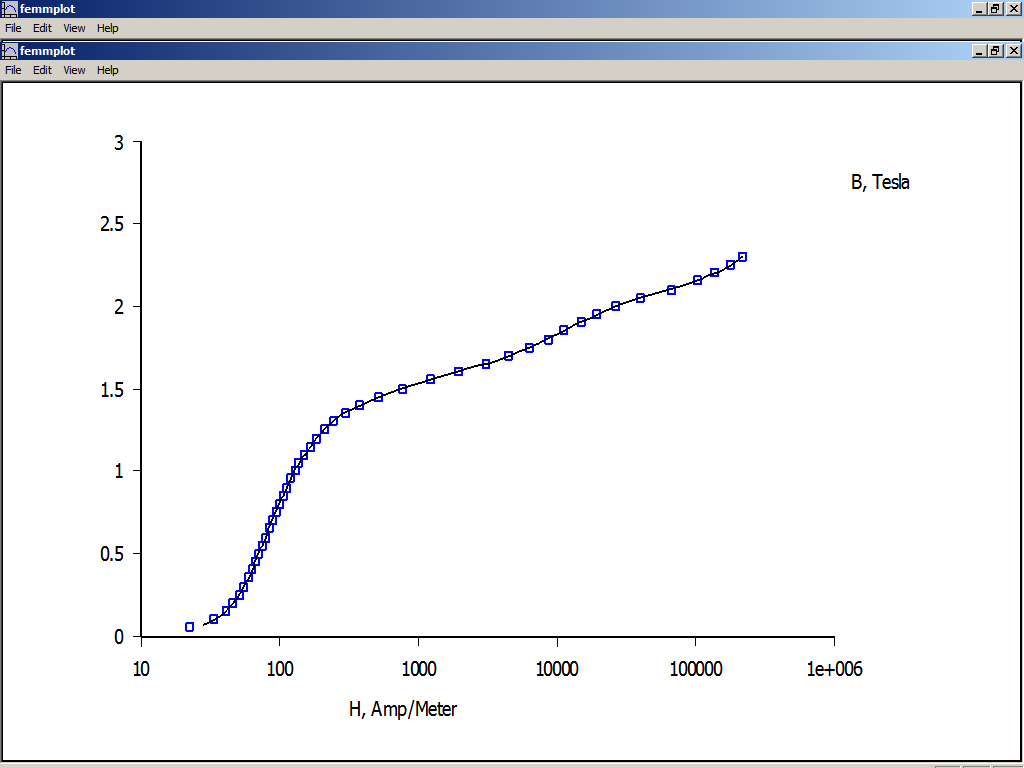Click the 1.5 y-axis tick label
The width and height of the screenshot is (1024, 768).
pyautogui.click(x=111, y=389)
